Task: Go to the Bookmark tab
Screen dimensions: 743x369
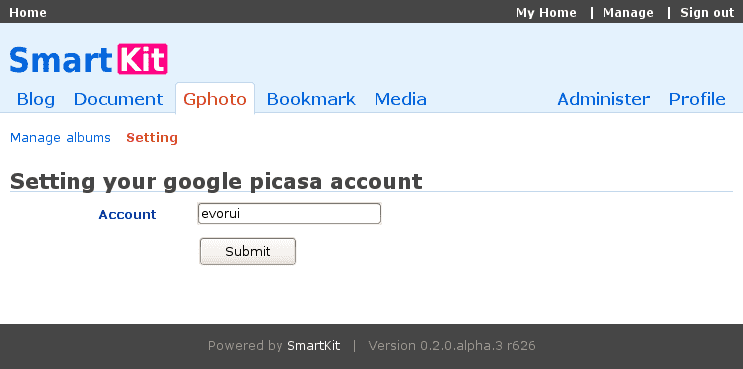Action: [x=311, y=99]
